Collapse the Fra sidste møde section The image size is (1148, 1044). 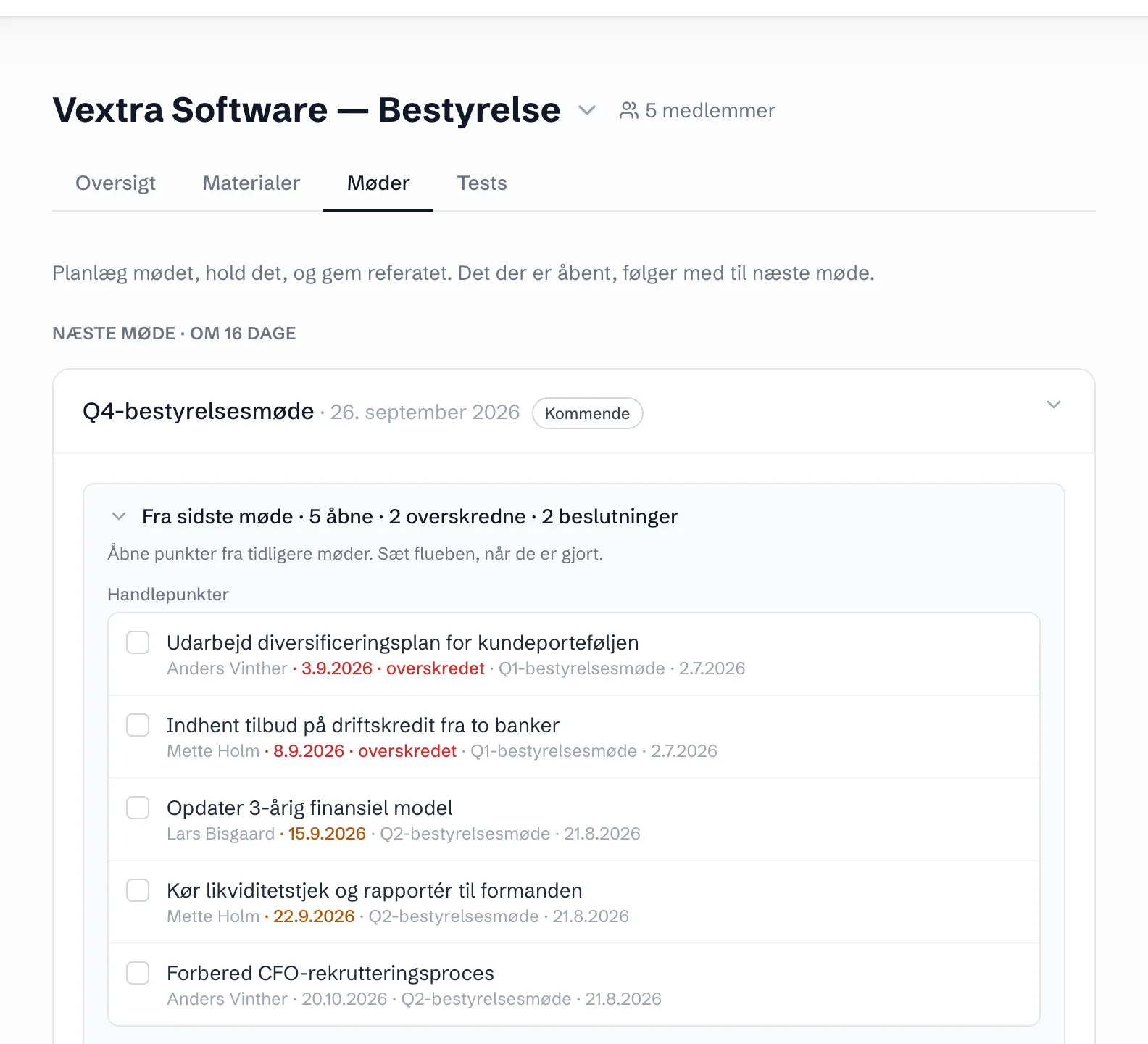point(120,516)
